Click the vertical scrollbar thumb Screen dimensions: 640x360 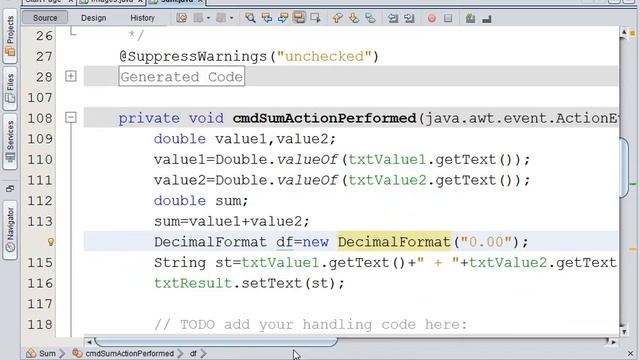[x=624, y=168]
